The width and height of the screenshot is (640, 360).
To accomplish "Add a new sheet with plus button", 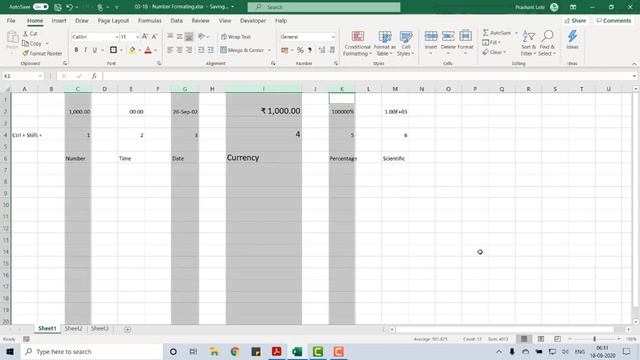I will [127, 329].
